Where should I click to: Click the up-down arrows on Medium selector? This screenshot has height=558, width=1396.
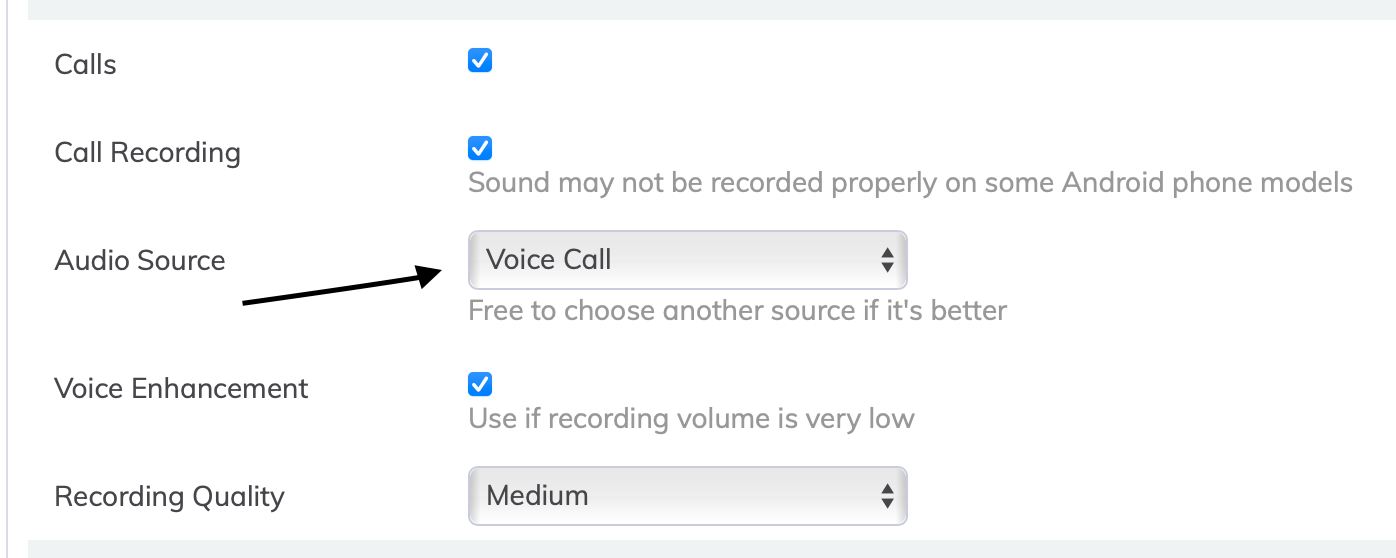click(886, 496)
